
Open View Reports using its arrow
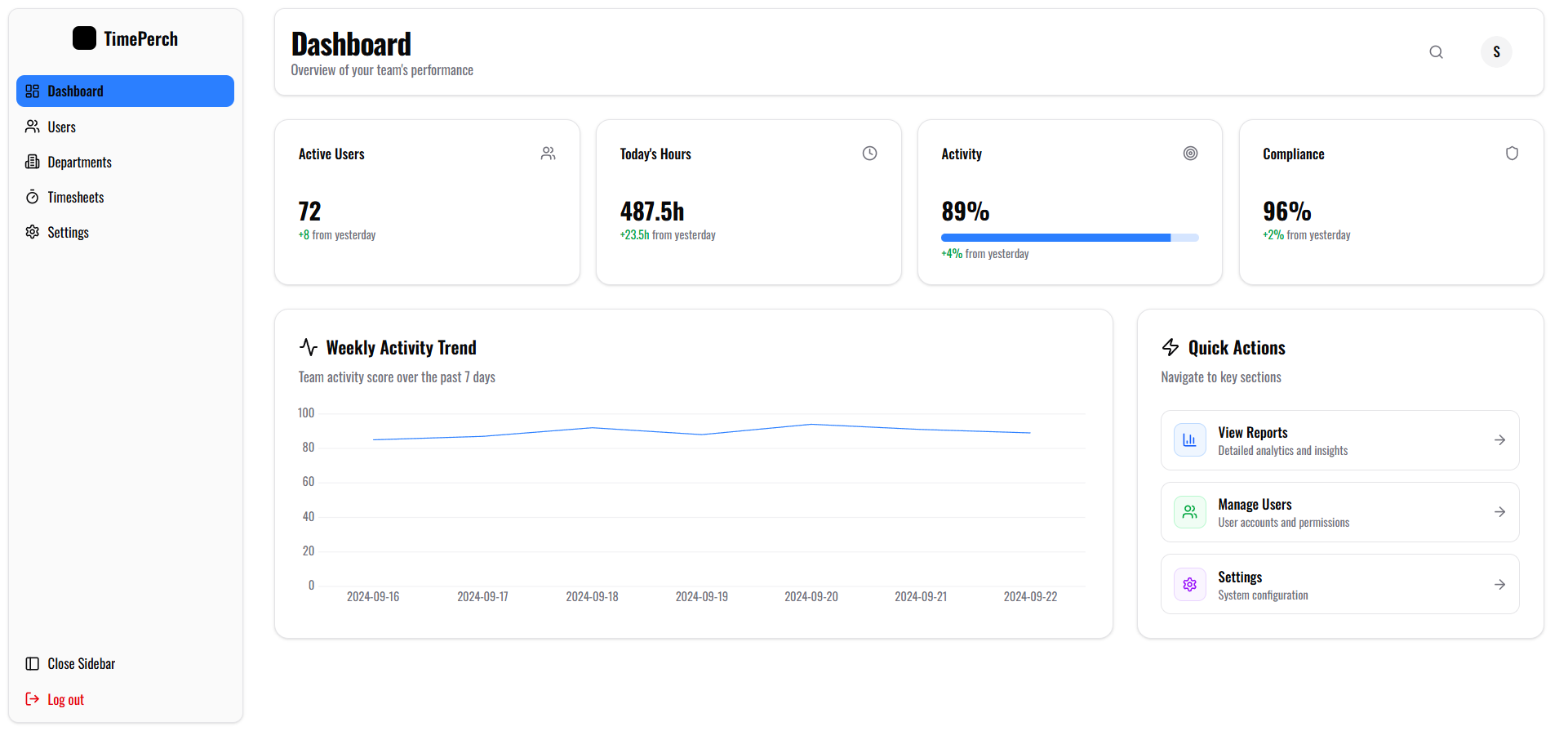point(1499,440)
